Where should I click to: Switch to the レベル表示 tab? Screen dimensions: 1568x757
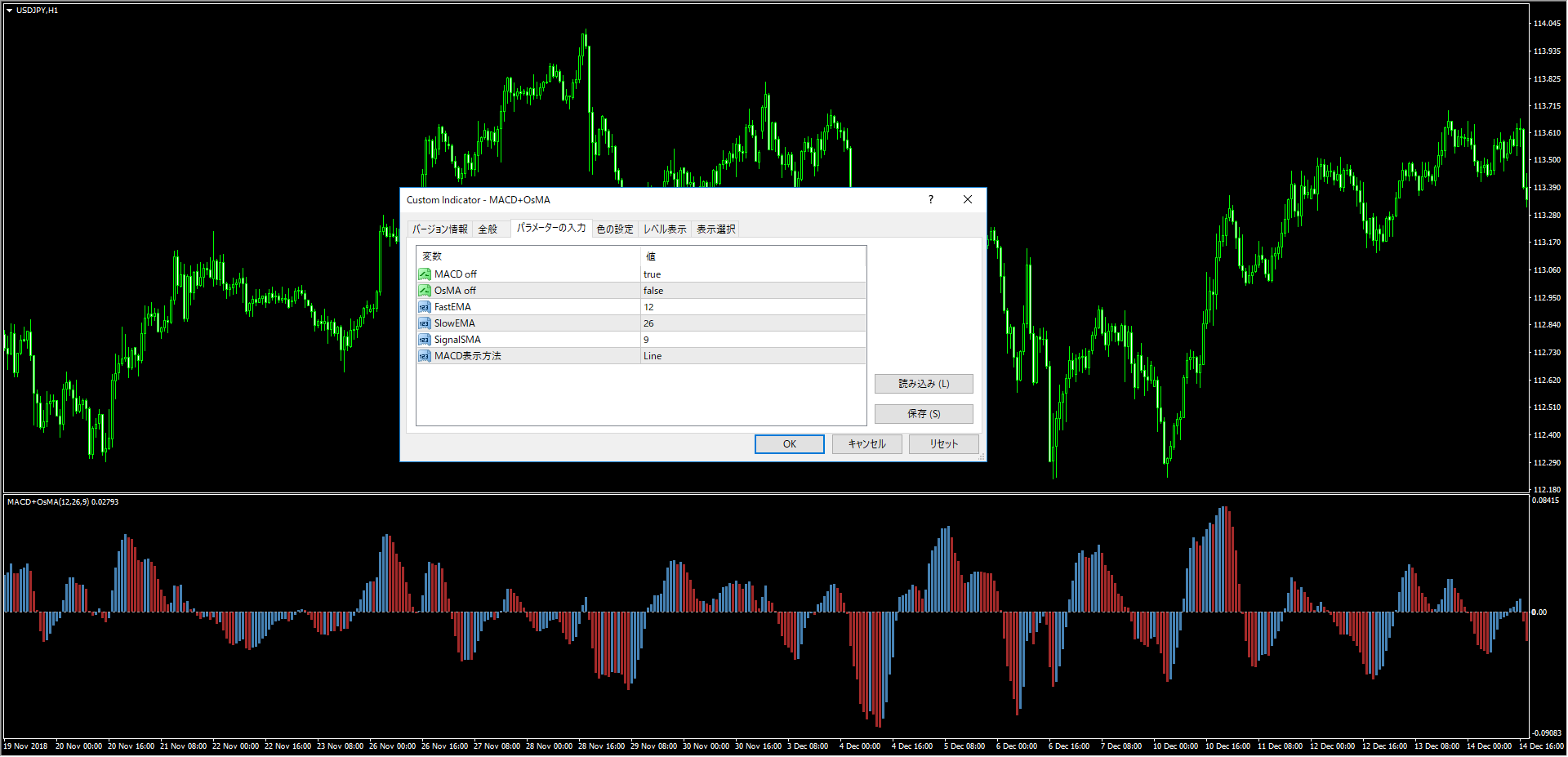tap(665, 229)
